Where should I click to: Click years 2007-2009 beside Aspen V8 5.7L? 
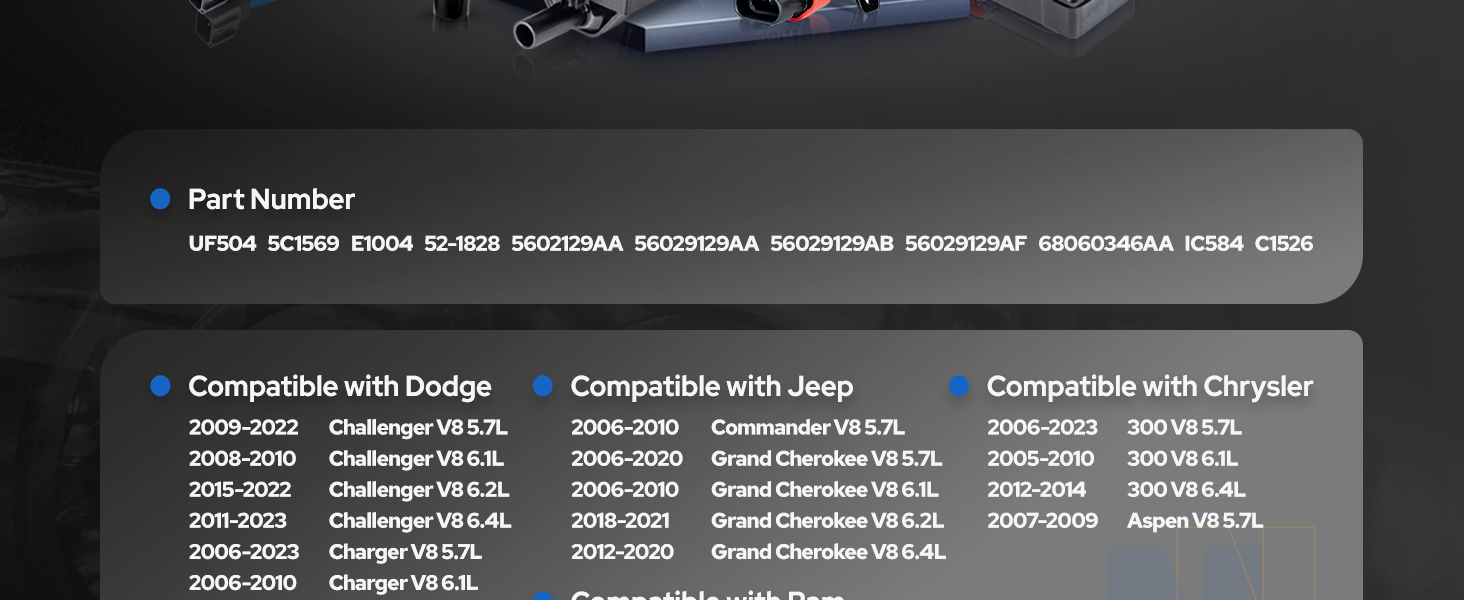click(1042, 520)
